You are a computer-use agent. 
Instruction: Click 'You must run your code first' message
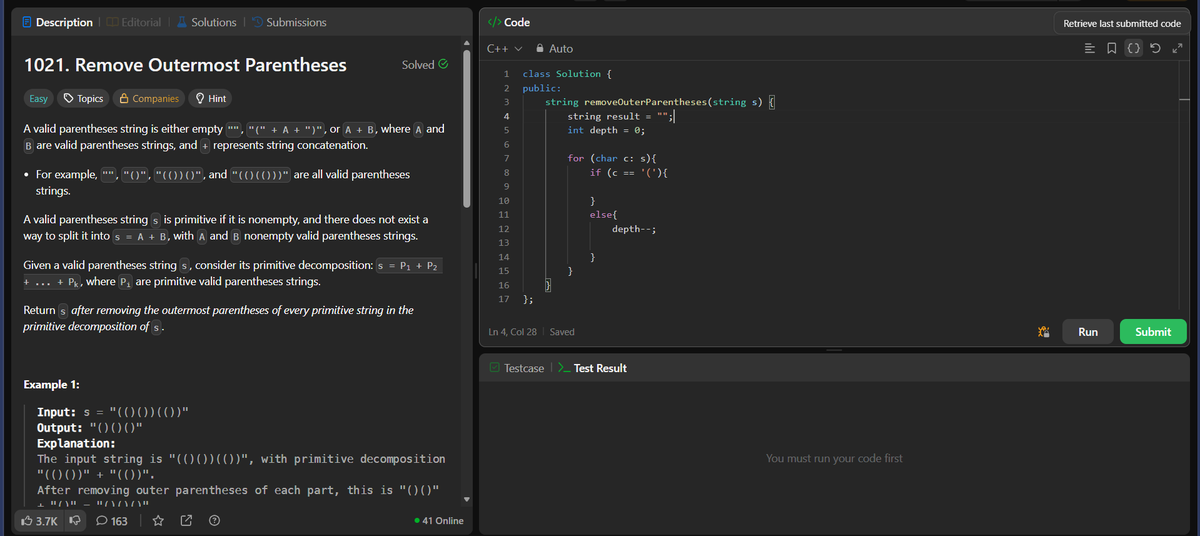click(834, 458)
